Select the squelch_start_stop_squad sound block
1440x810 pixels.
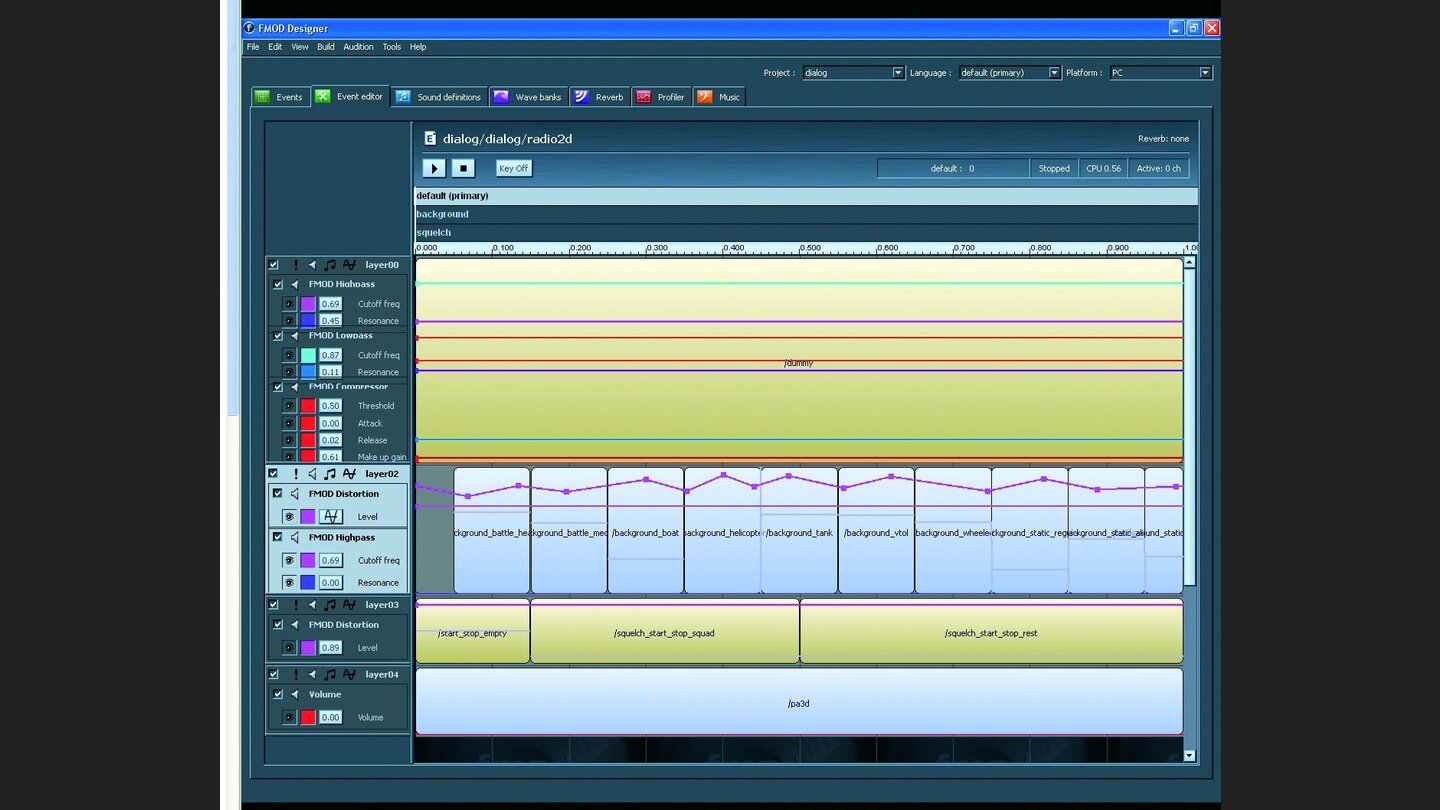tap(664, 633)
